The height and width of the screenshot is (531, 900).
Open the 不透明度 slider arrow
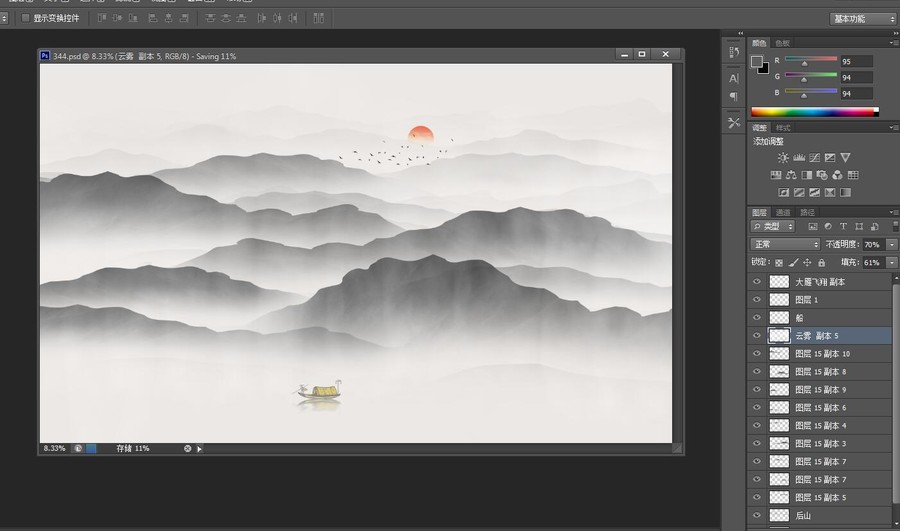[x=892, y=245]
